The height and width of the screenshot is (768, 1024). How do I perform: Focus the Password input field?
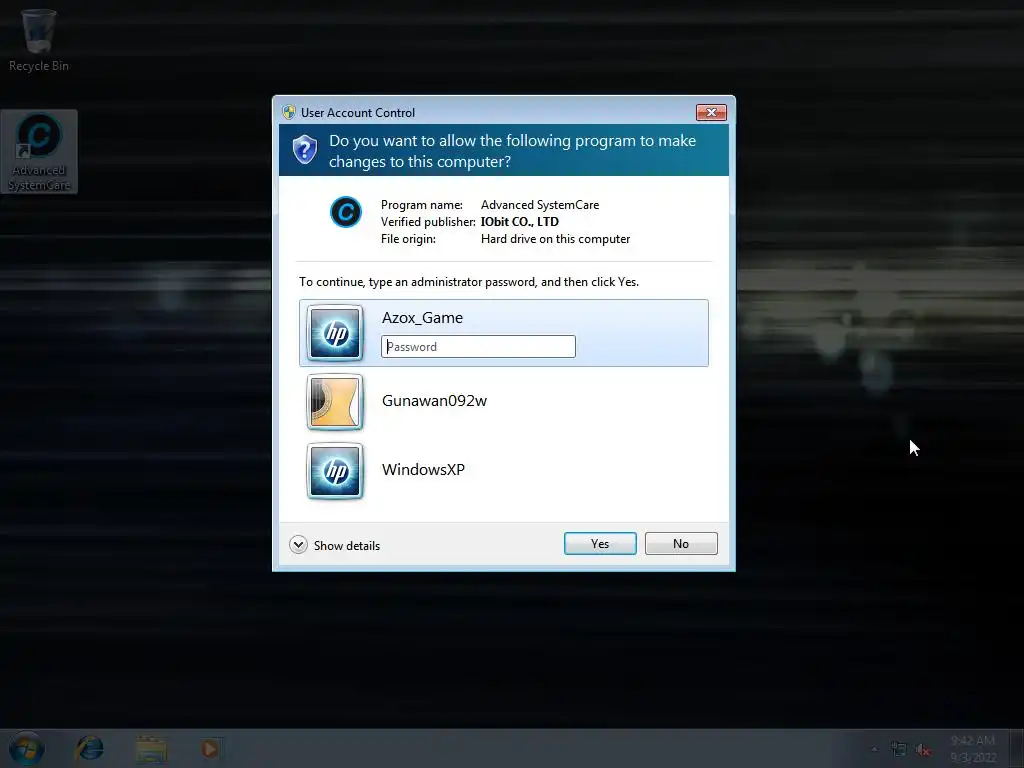[x=478, y=347]
